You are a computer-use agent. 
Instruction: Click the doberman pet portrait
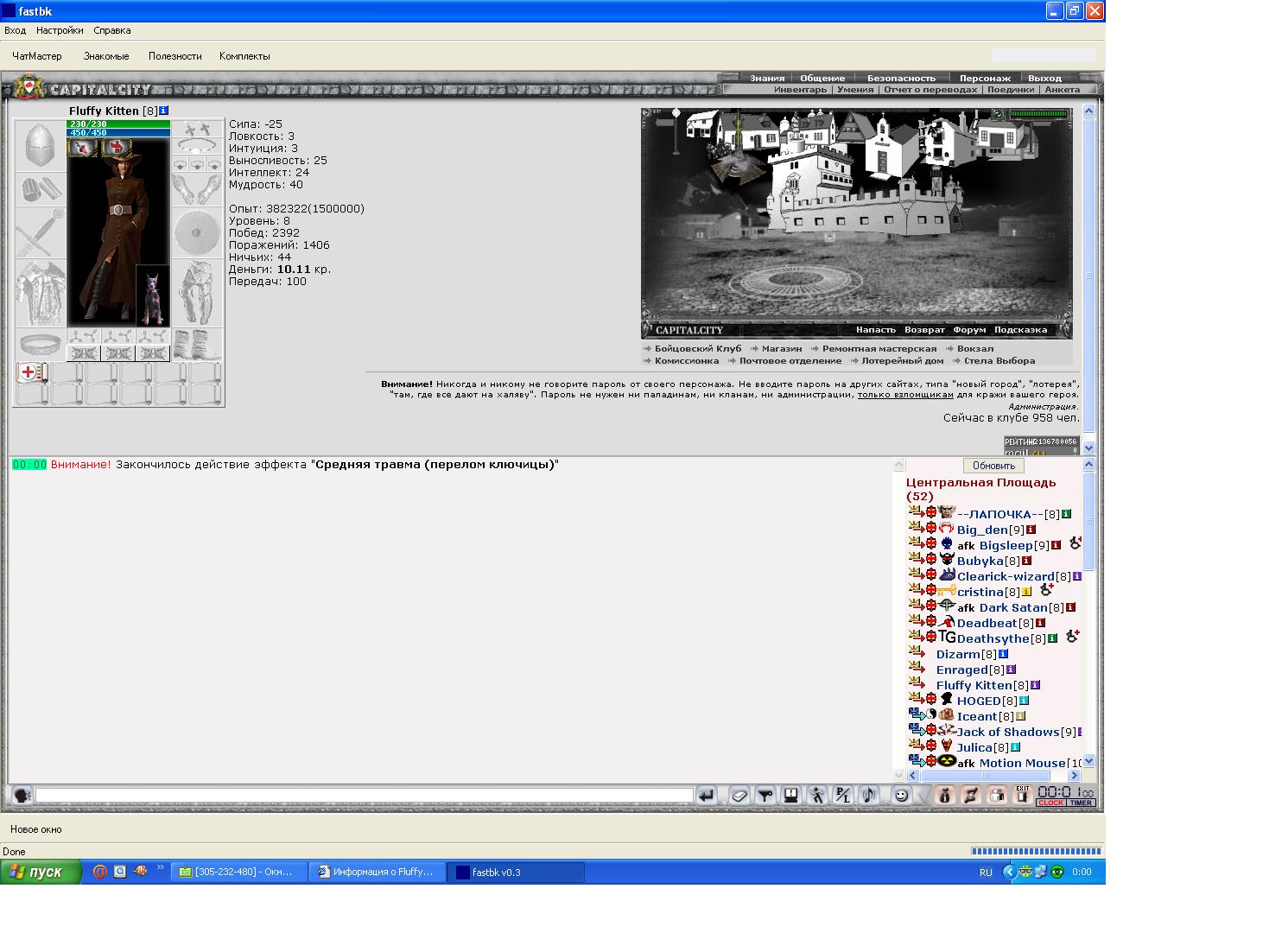click(x=153, y=295)
